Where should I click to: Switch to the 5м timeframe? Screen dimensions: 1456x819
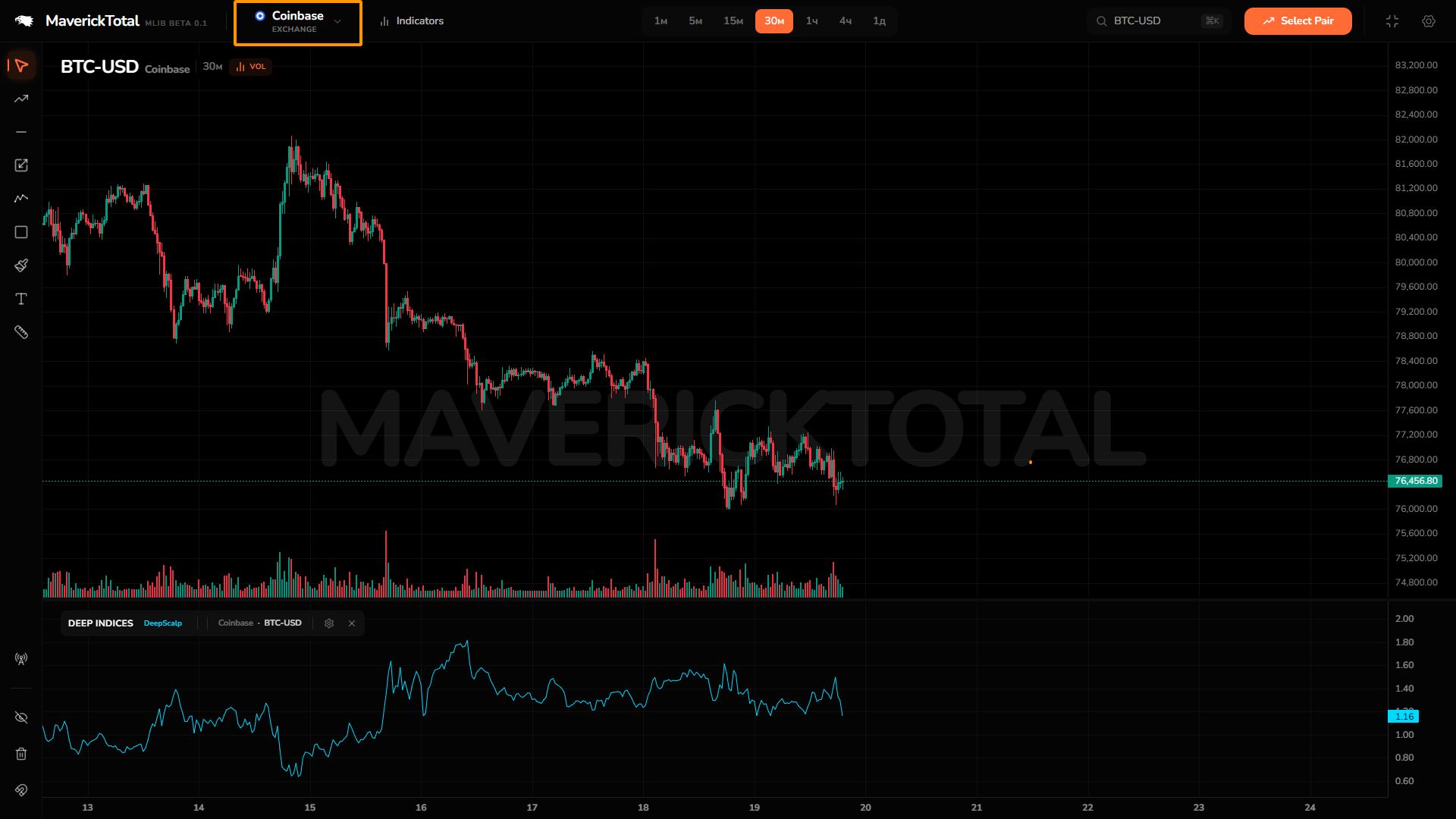695,21
